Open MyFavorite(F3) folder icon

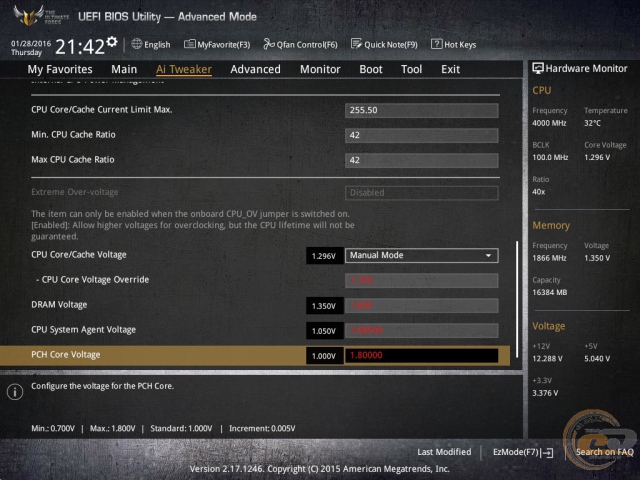click(x=189, y=44)
